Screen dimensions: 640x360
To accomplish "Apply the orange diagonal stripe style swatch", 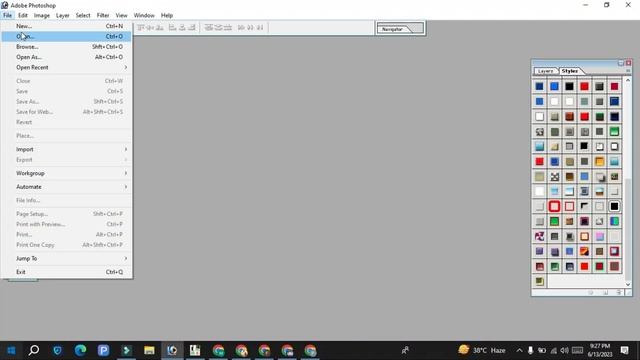I will pos(584,251).
